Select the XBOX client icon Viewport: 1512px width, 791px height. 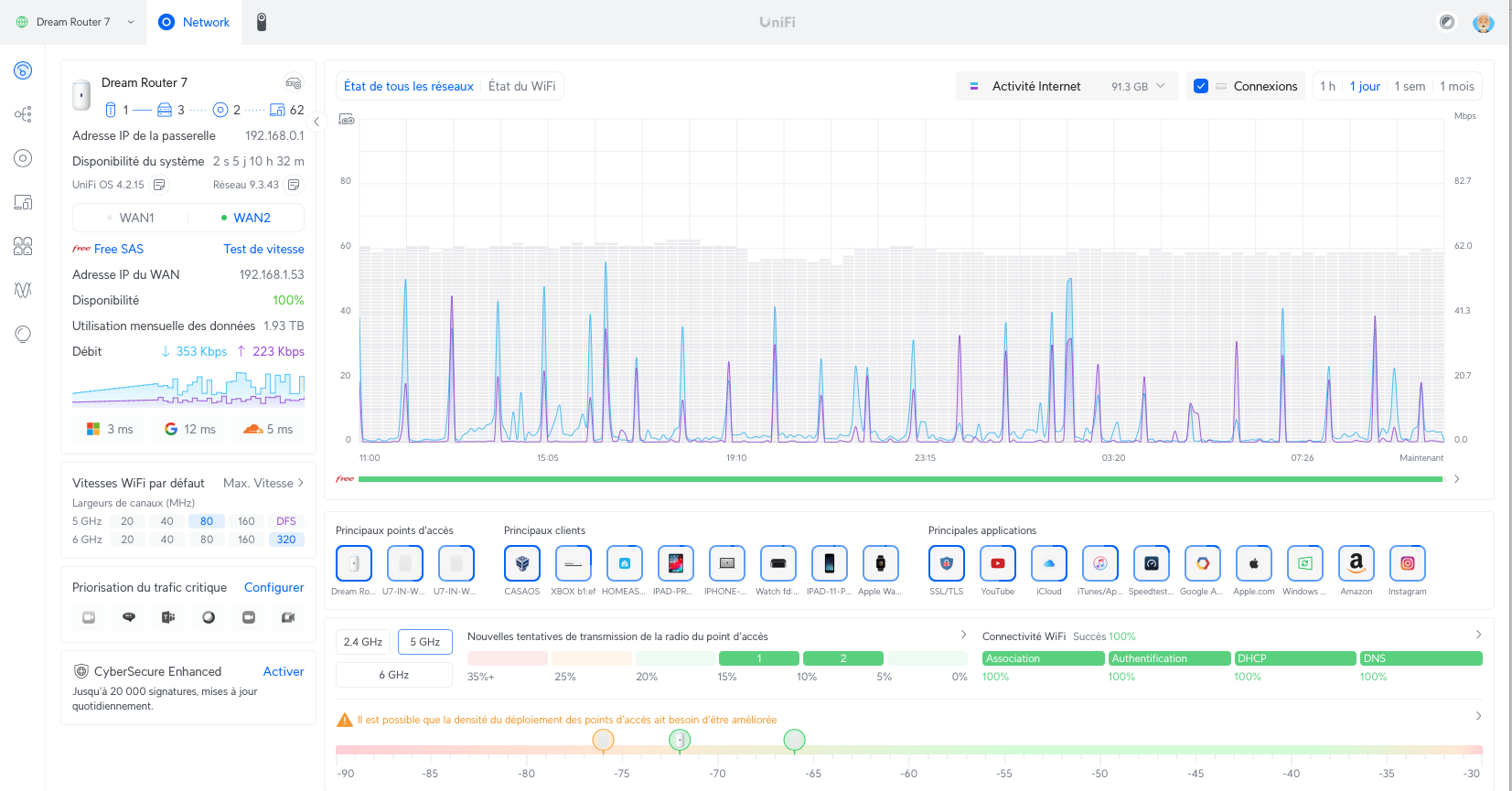click(x=573, y=563)
